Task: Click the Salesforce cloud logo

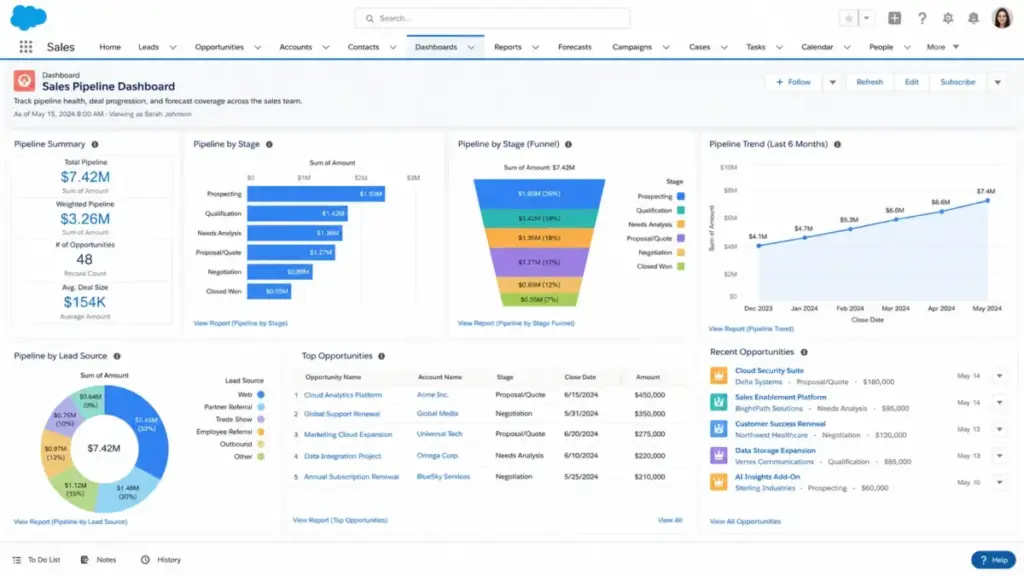Action: (x=28, y=17)
